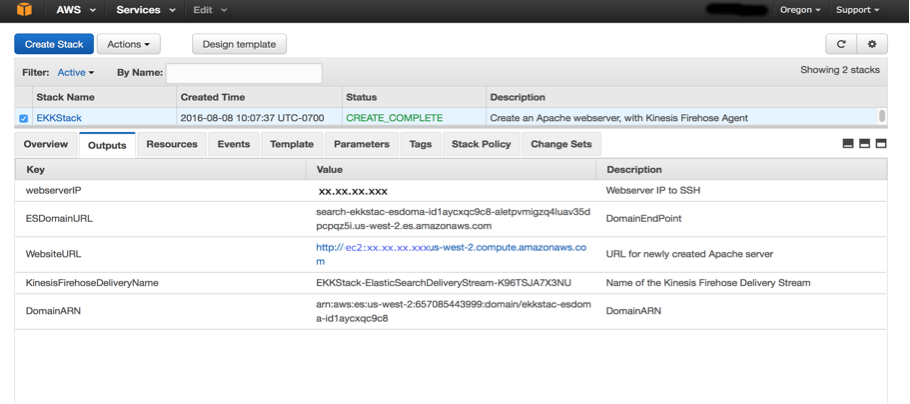
Task: Open the Edit dropdown
Action: [x=210, y=10]
